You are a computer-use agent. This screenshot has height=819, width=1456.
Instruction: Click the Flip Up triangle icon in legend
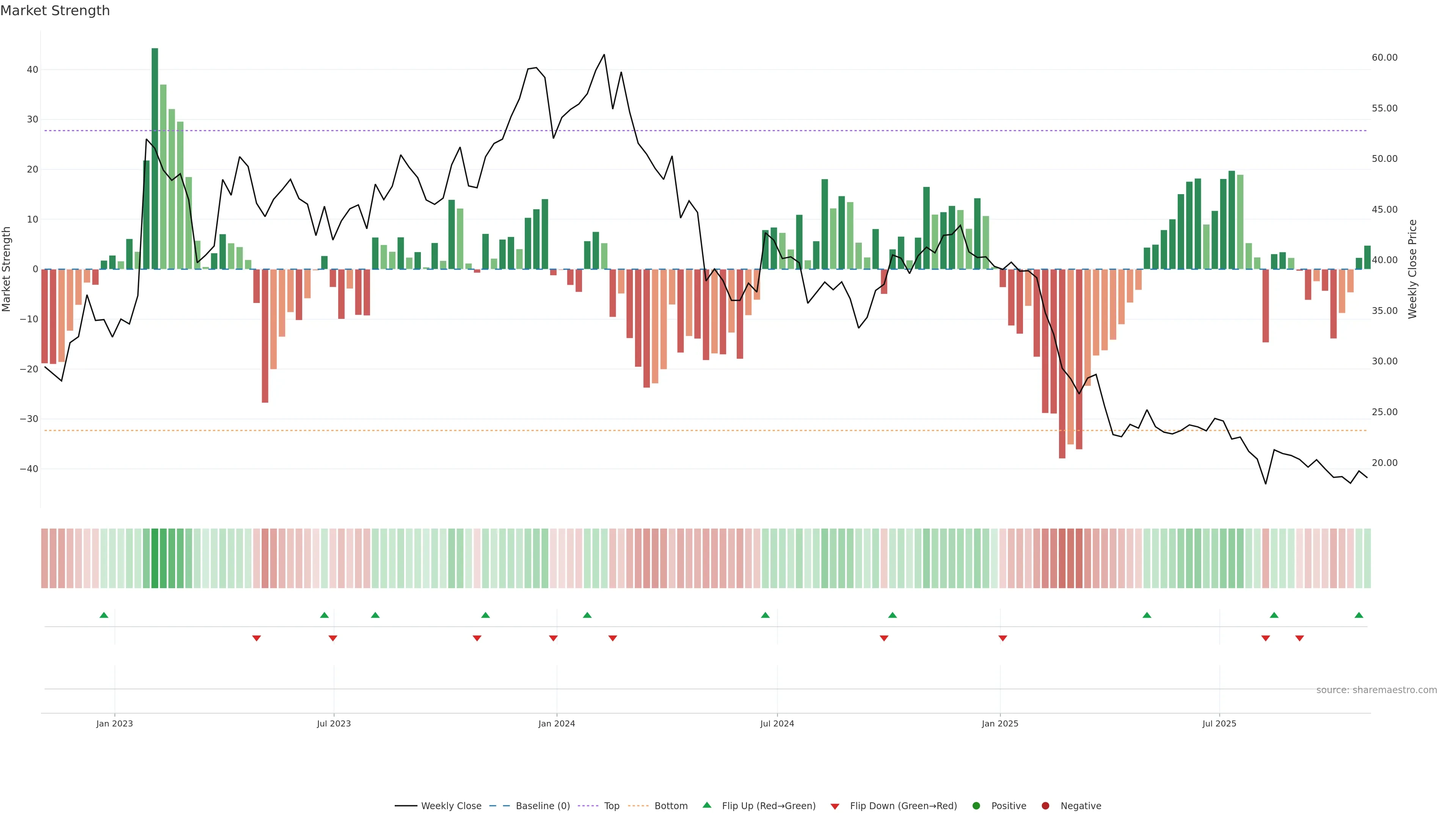pos(706,805)
